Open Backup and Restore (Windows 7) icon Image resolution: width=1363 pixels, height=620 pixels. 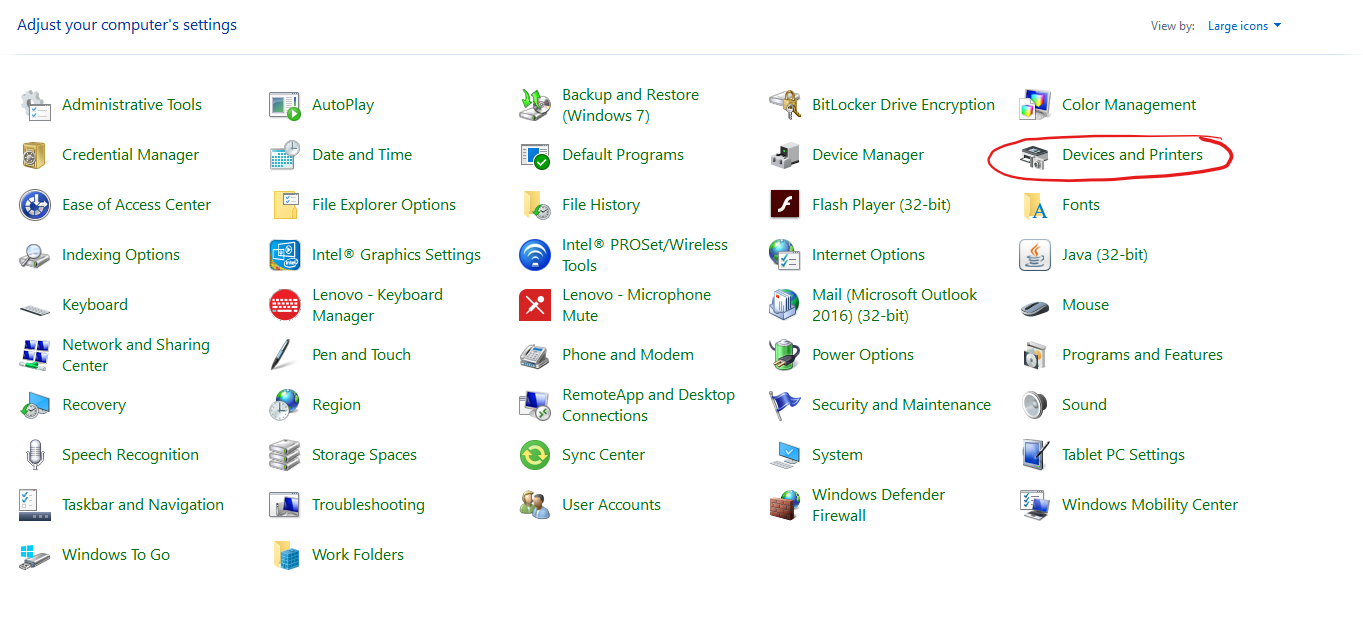(535, 105)
